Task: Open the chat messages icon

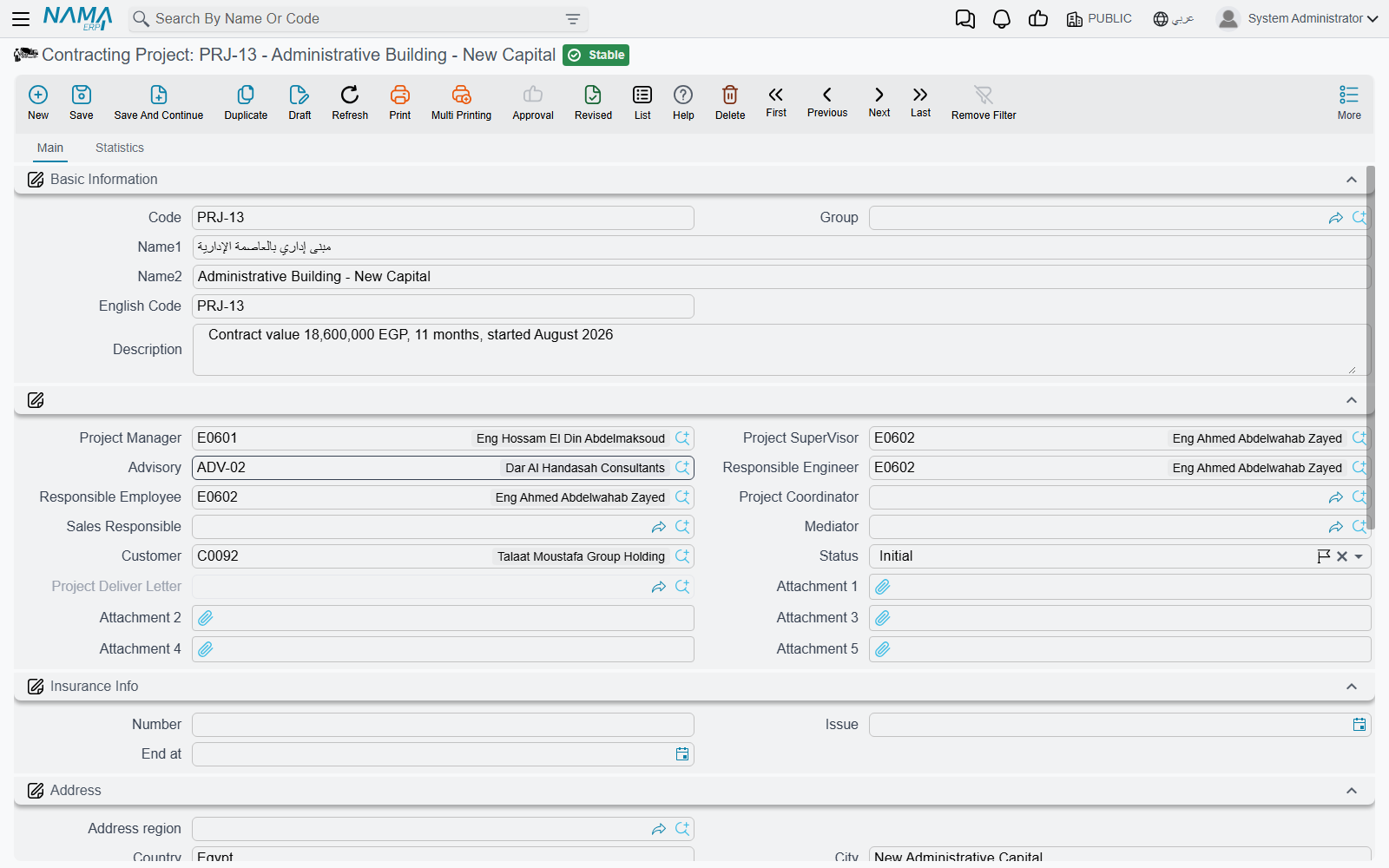Action: (964, 19)
